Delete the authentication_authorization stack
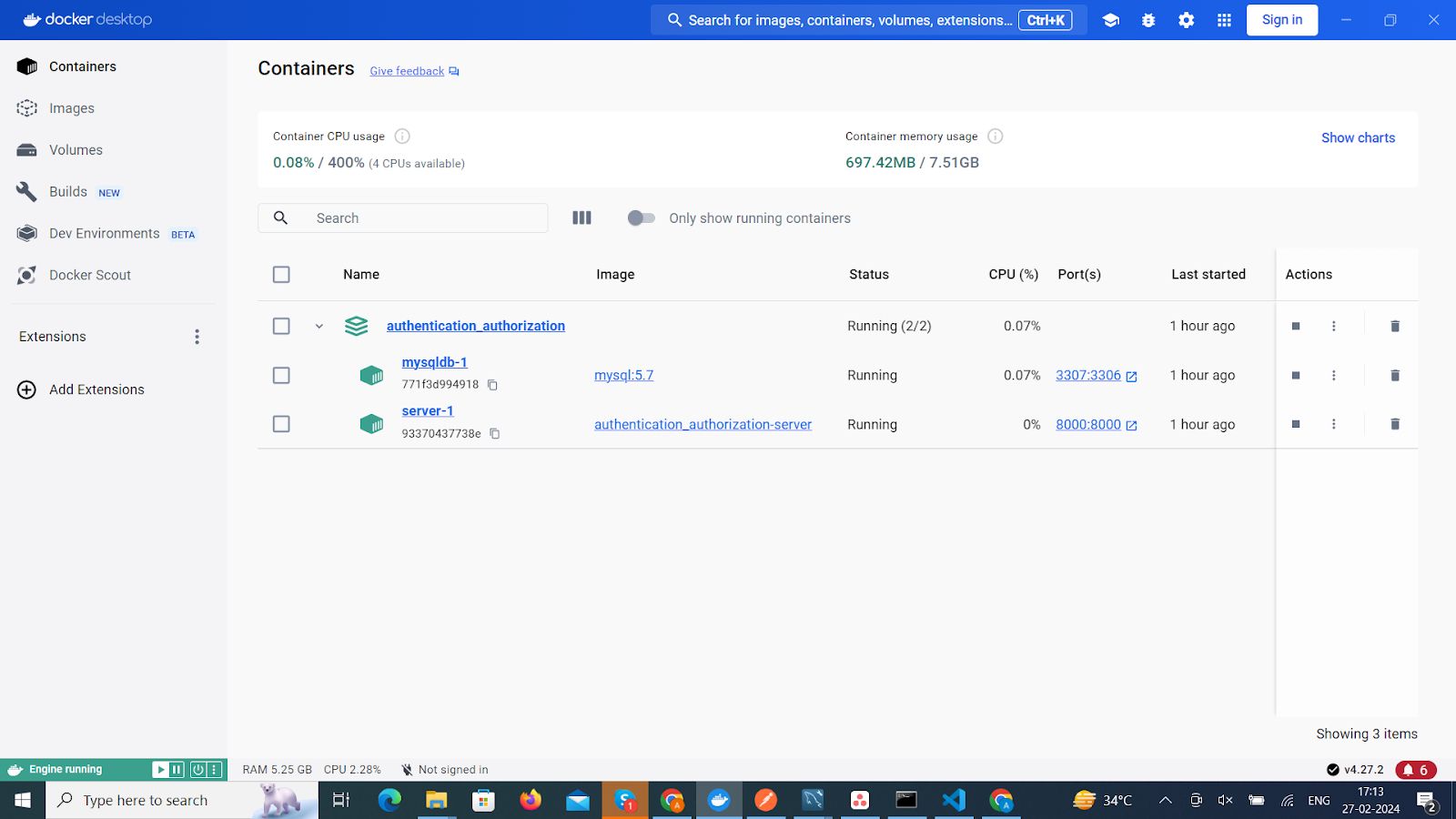The height and width of the screenshot is (819, 1456). [1395, 326]
